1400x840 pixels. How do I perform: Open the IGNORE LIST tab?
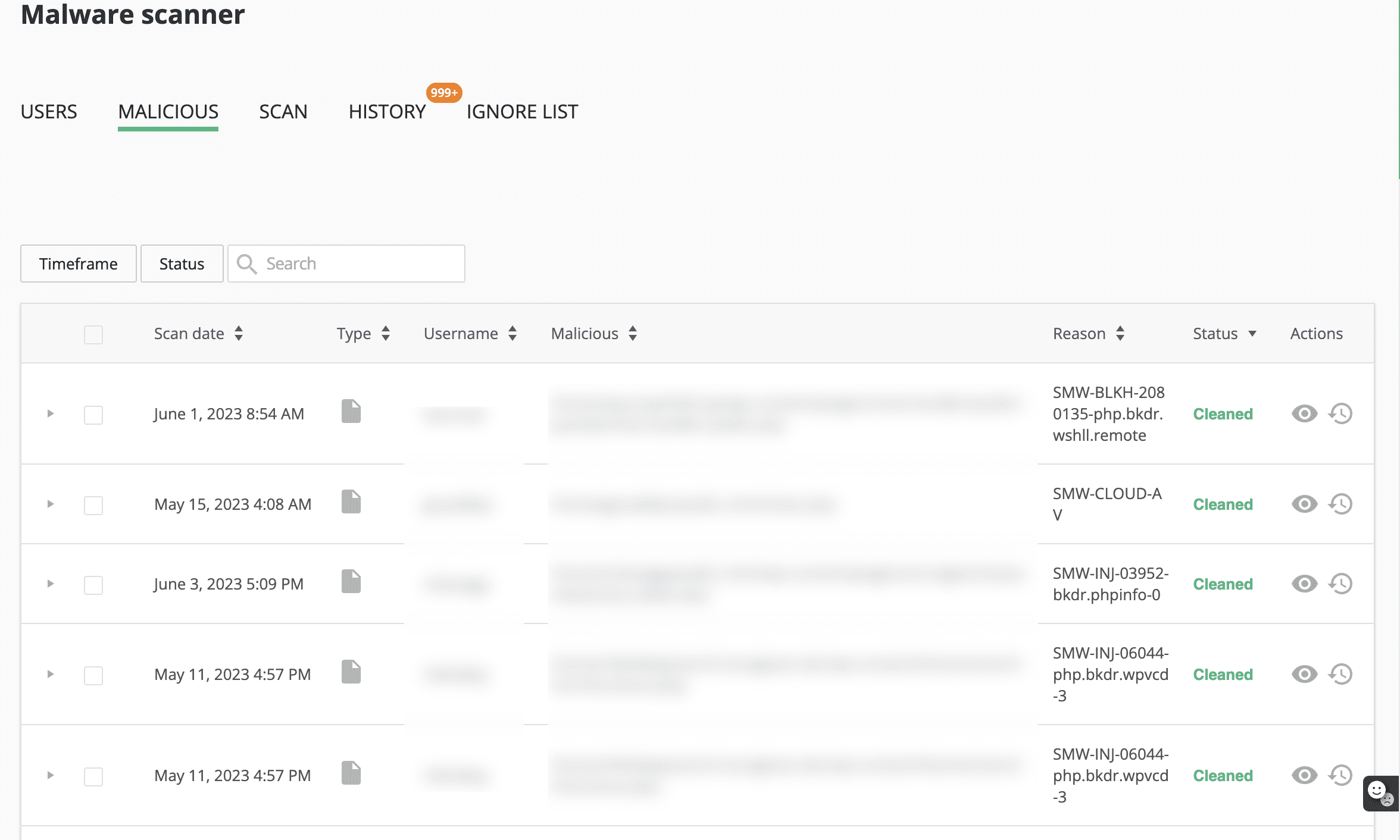click(522, 112)
